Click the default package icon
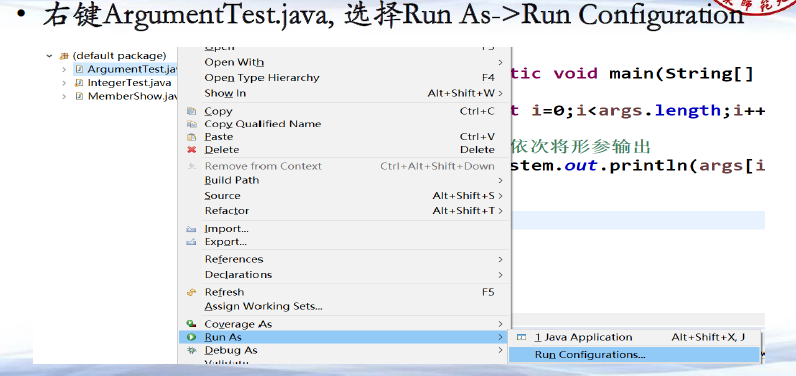Image resolution: width=796 pixels, height=376 pixels. [x=64, y=56]
